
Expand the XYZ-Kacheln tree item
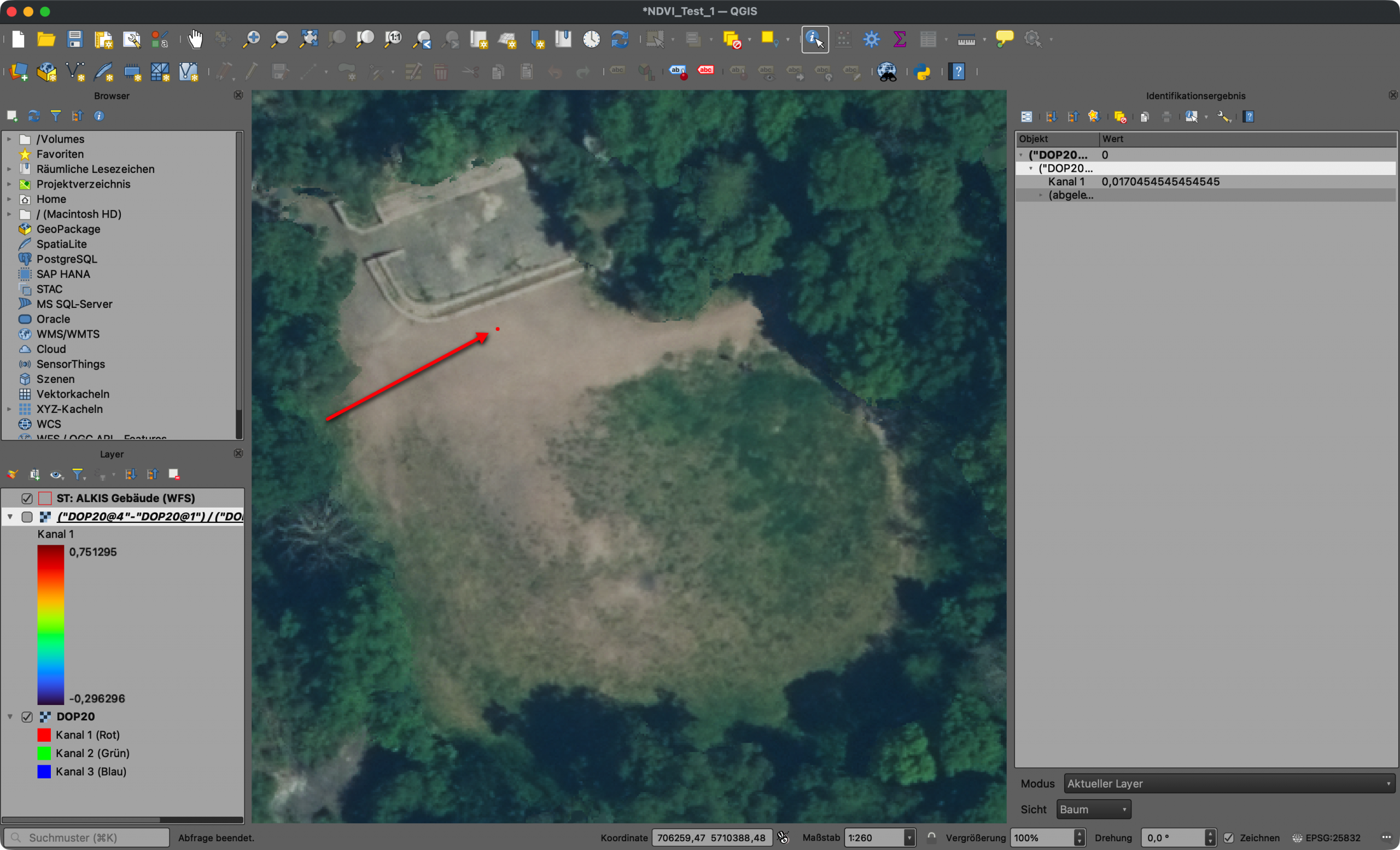point(9,409)
